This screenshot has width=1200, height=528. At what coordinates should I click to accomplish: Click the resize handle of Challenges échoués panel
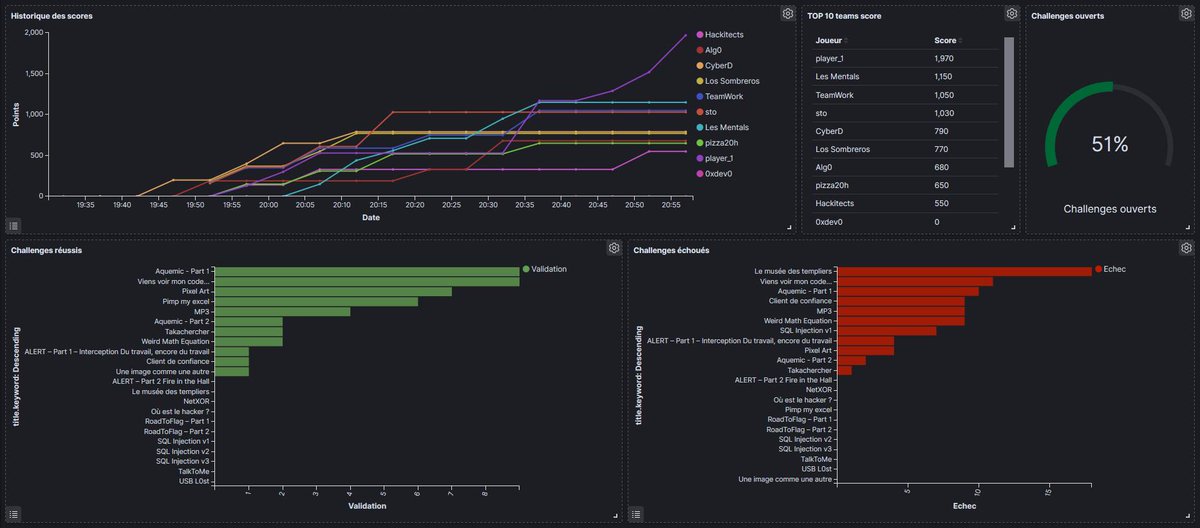pos(1188,518)
